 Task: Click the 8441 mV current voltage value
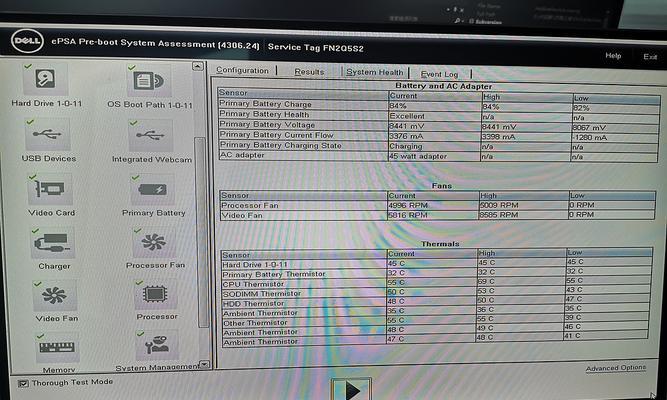[x=406, y=126]
